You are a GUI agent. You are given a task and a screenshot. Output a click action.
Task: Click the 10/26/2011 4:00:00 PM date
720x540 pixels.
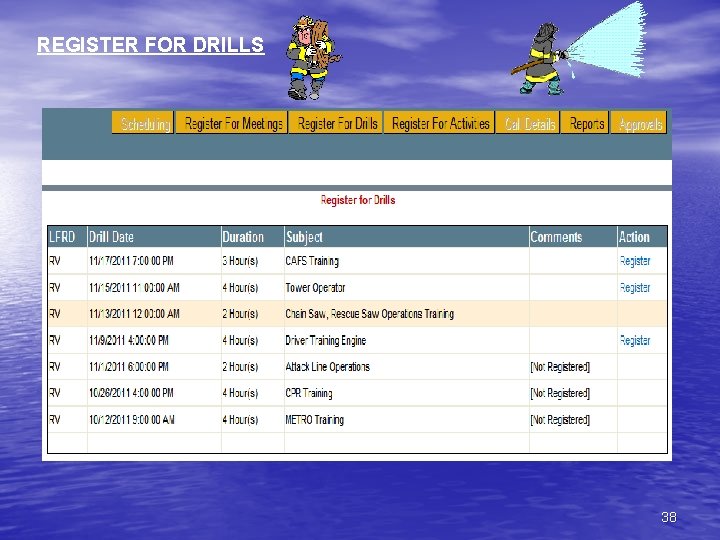pyautogui.click(x=131, y=393)
